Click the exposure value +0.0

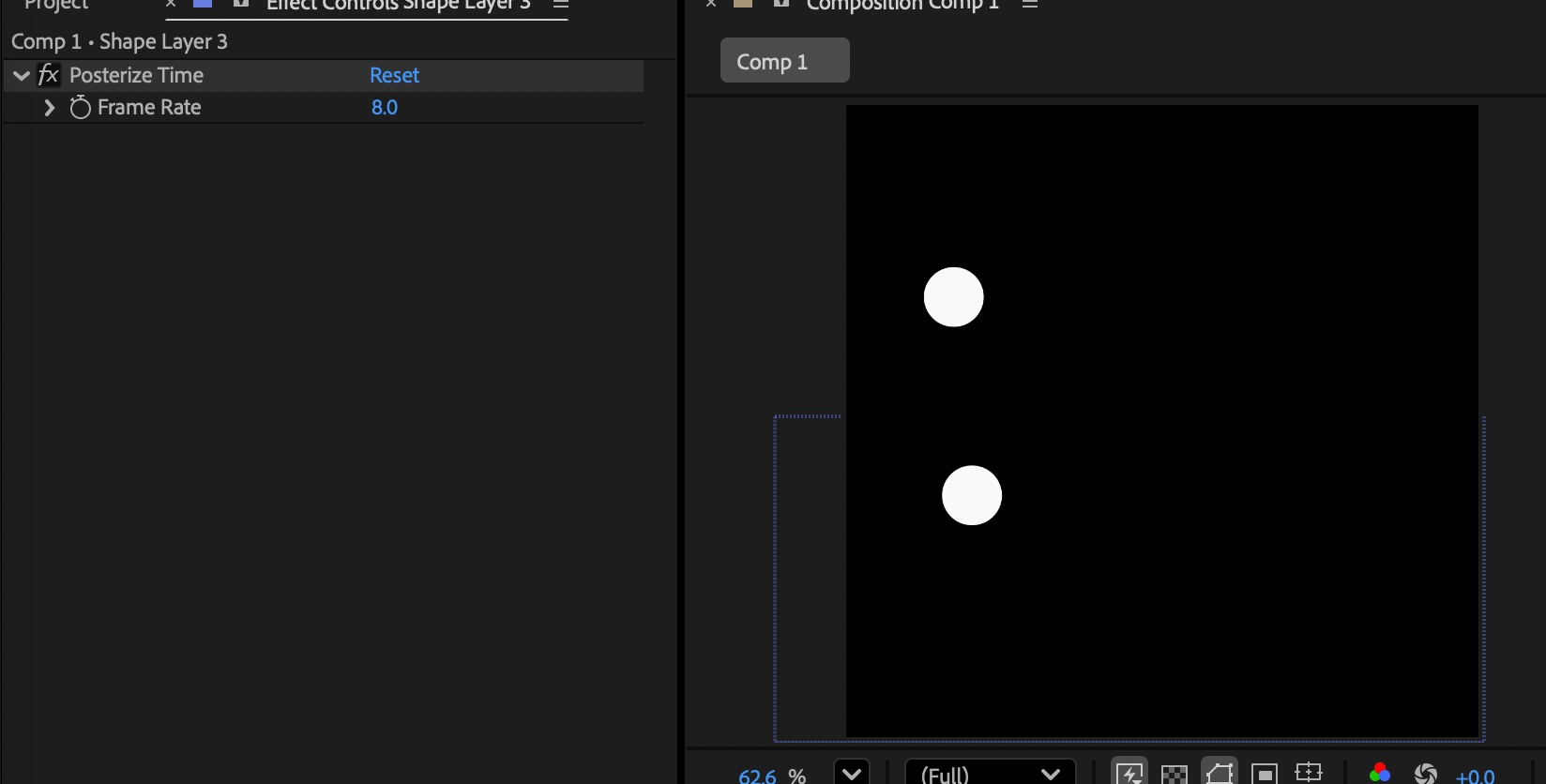tap(1476, 776)
